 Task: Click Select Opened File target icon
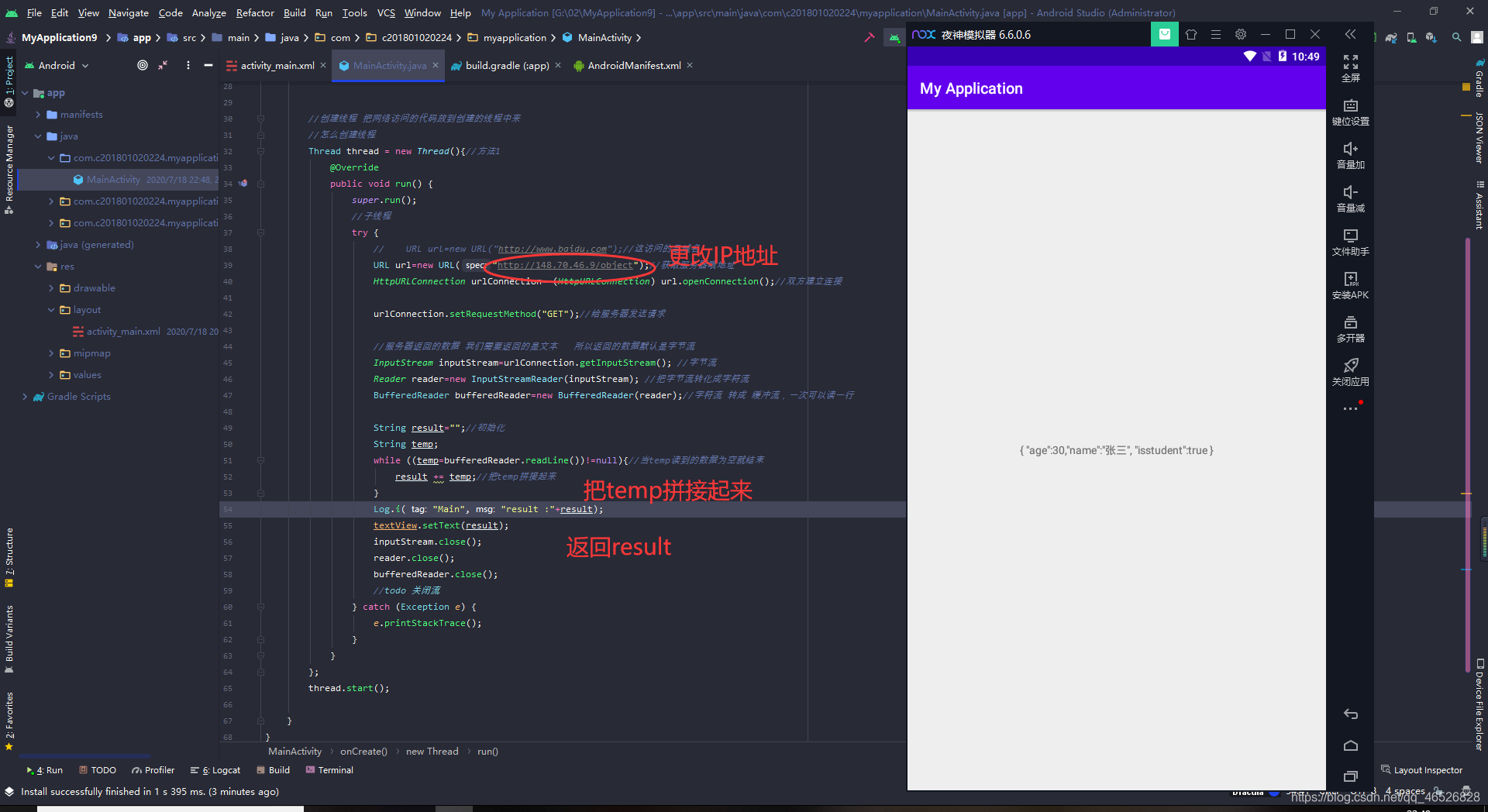(143, 65)
